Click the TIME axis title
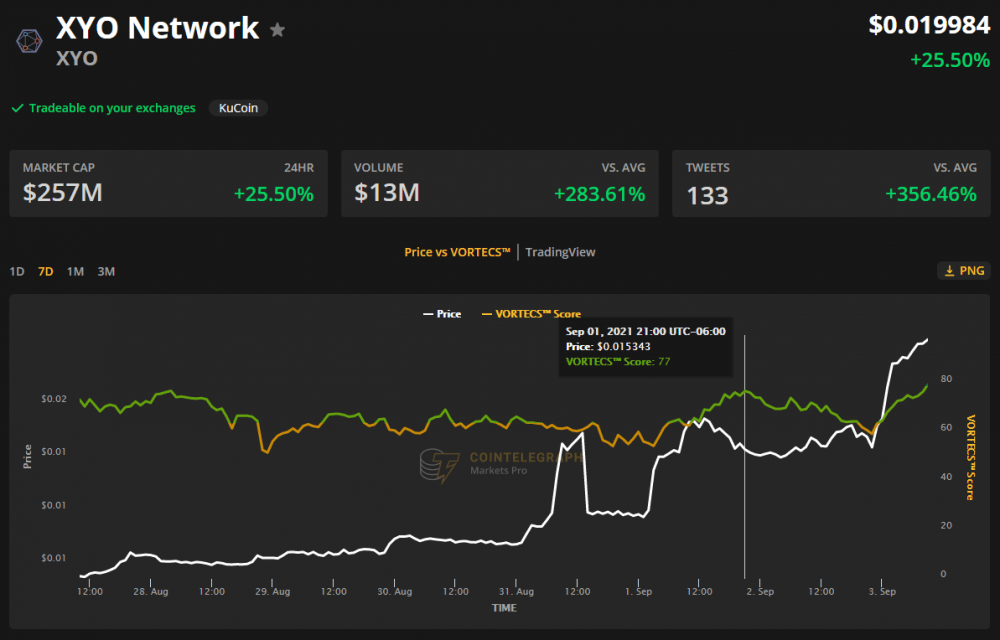Viewport: 1000px width, 640px height. click(x=504, y=608)
